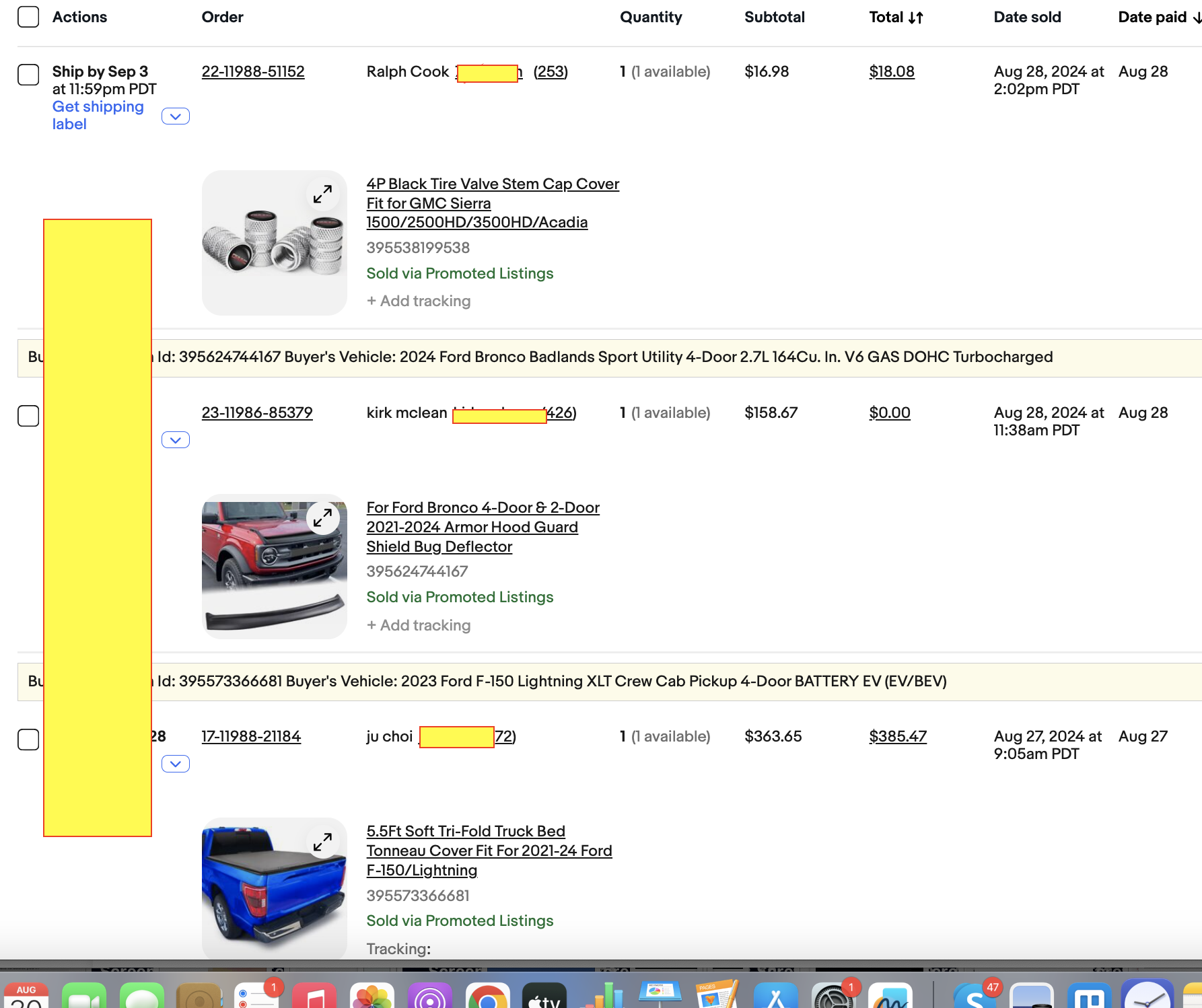Screen dimensions: 1202x1008
Task: Expand the actions dropdown for Ralph Cook's order
Action: click(x=176, y=116)
